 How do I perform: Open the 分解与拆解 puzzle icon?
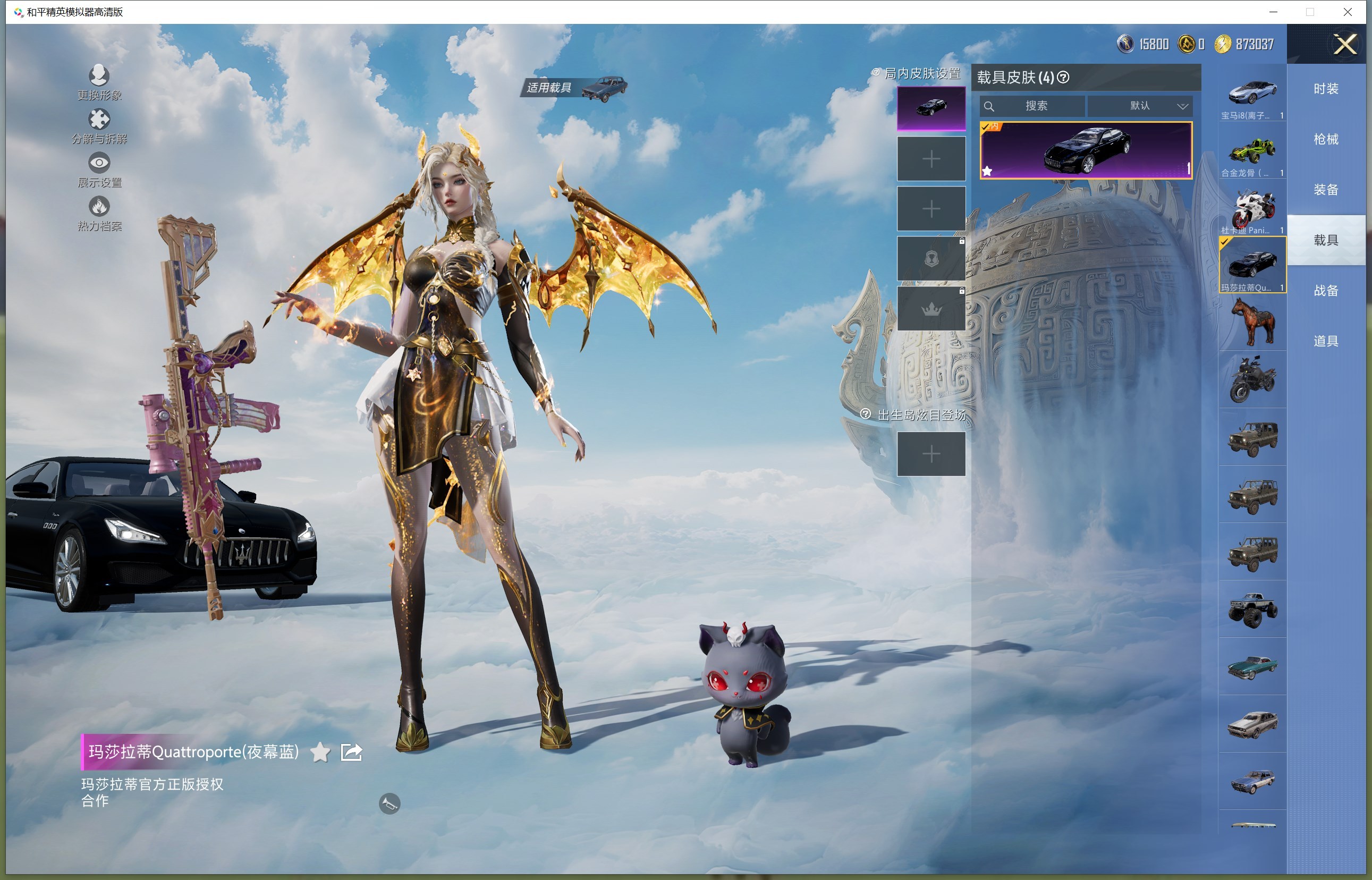click(x=99, y=119)
